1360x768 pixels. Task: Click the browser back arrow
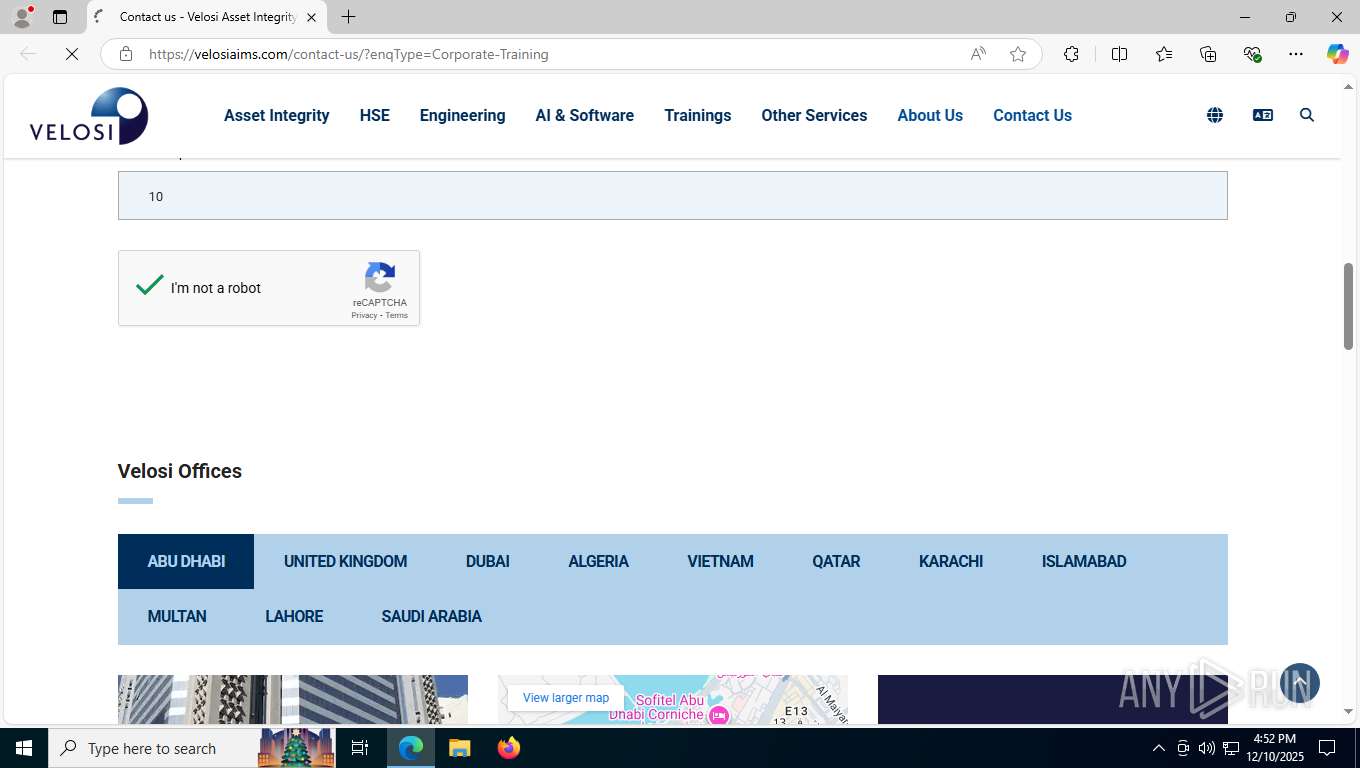click(x=28, y=54)
